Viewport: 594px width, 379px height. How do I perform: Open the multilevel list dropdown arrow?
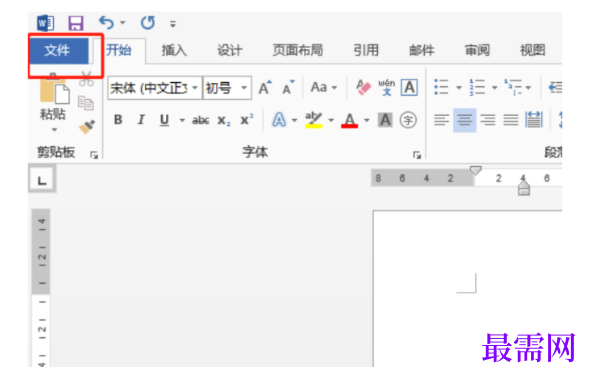click(528, 88)
